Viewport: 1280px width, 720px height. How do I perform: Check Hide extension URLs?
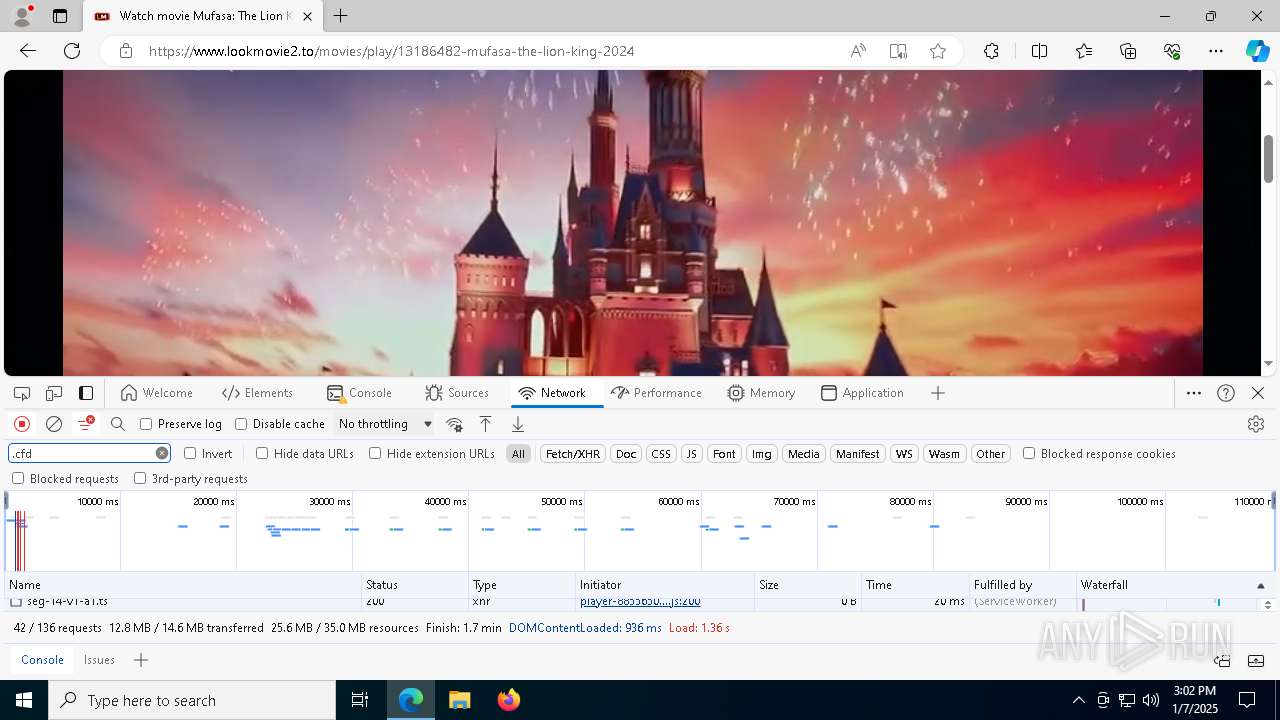tap(375, 453)
